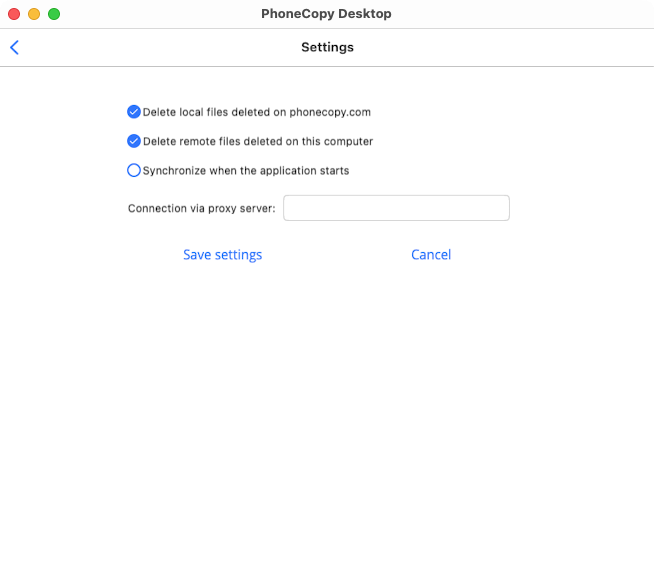
Task: Enable 'Synchronize when the application starts' checkbox
Action: tap(134, 170)
